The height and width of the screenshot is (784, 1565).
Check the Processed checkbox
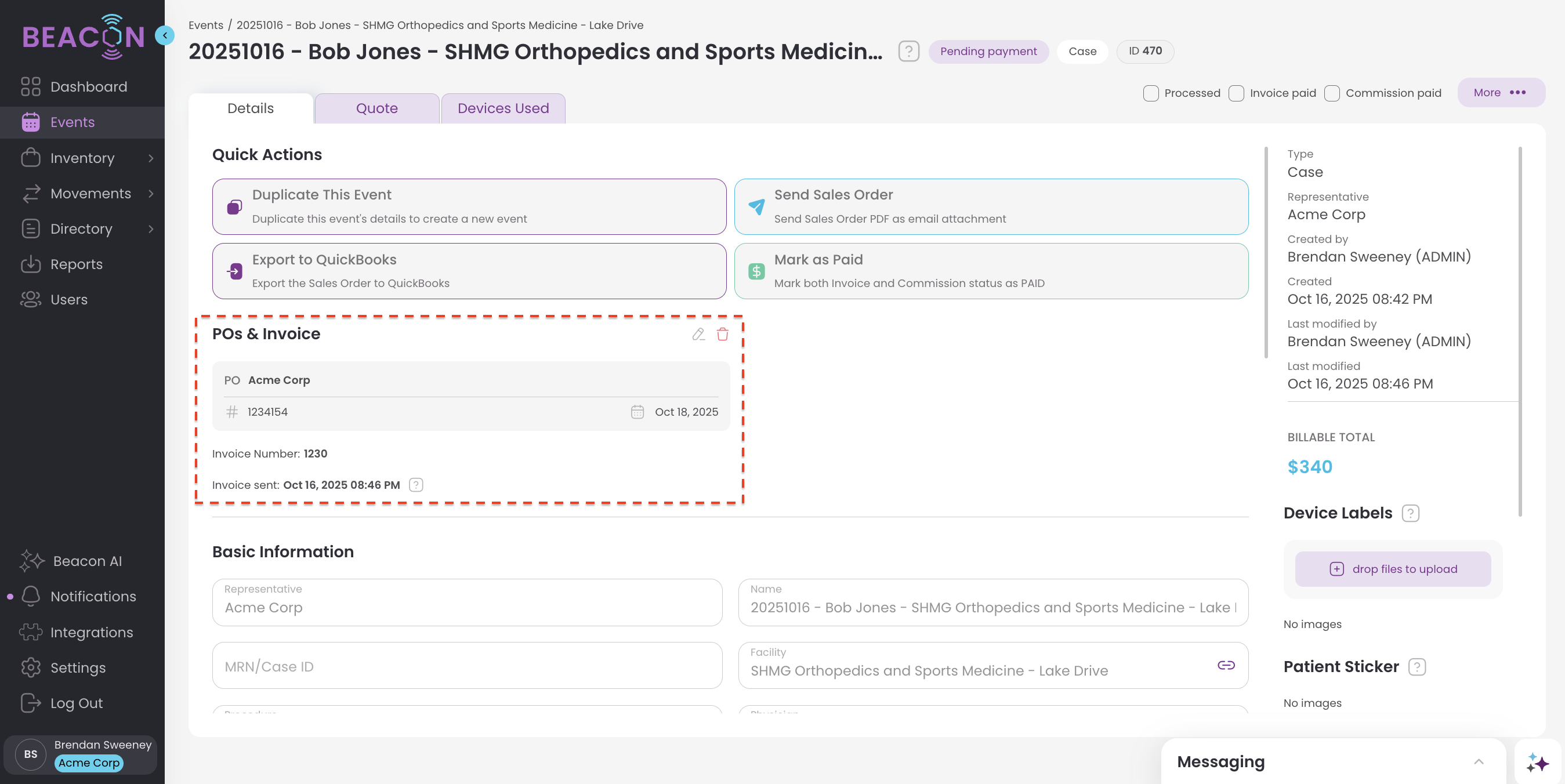tap(1151, 93)
